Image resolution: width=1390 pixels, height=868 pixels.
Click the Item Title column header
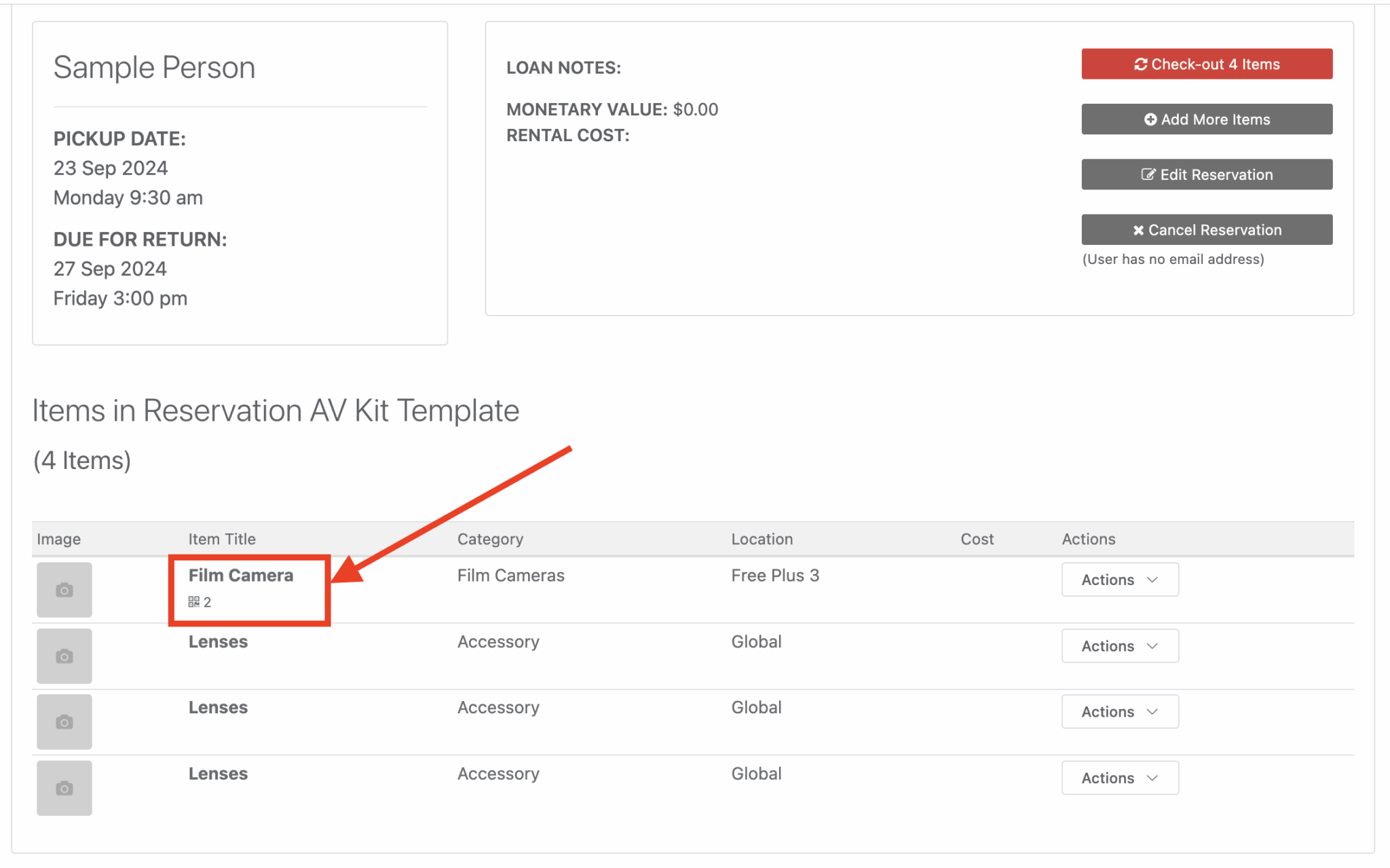[x=222, y=539]
